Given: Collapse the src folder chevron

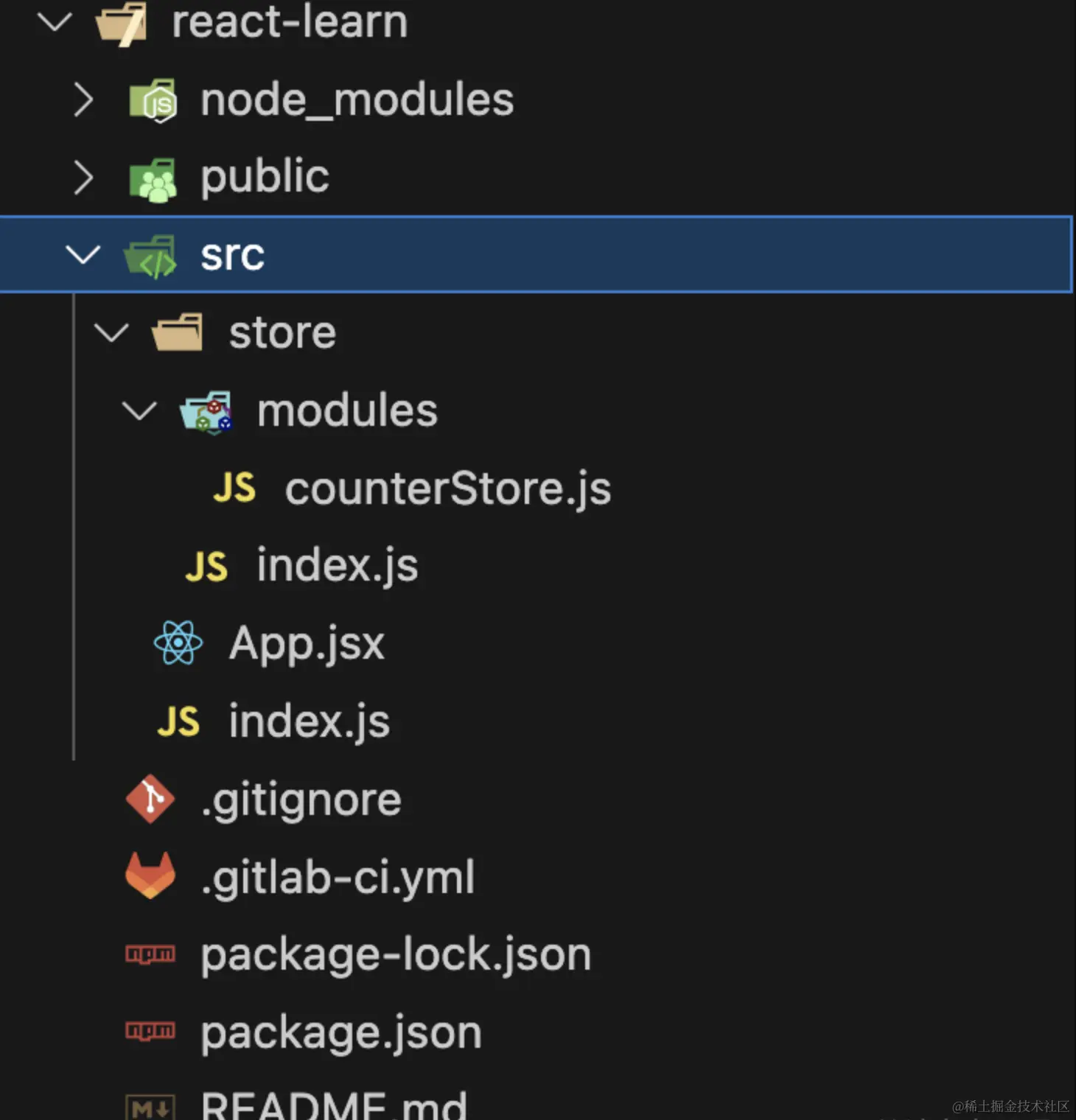Looking at the screenshot, I should pyautogui.click(x=83, y=256).
